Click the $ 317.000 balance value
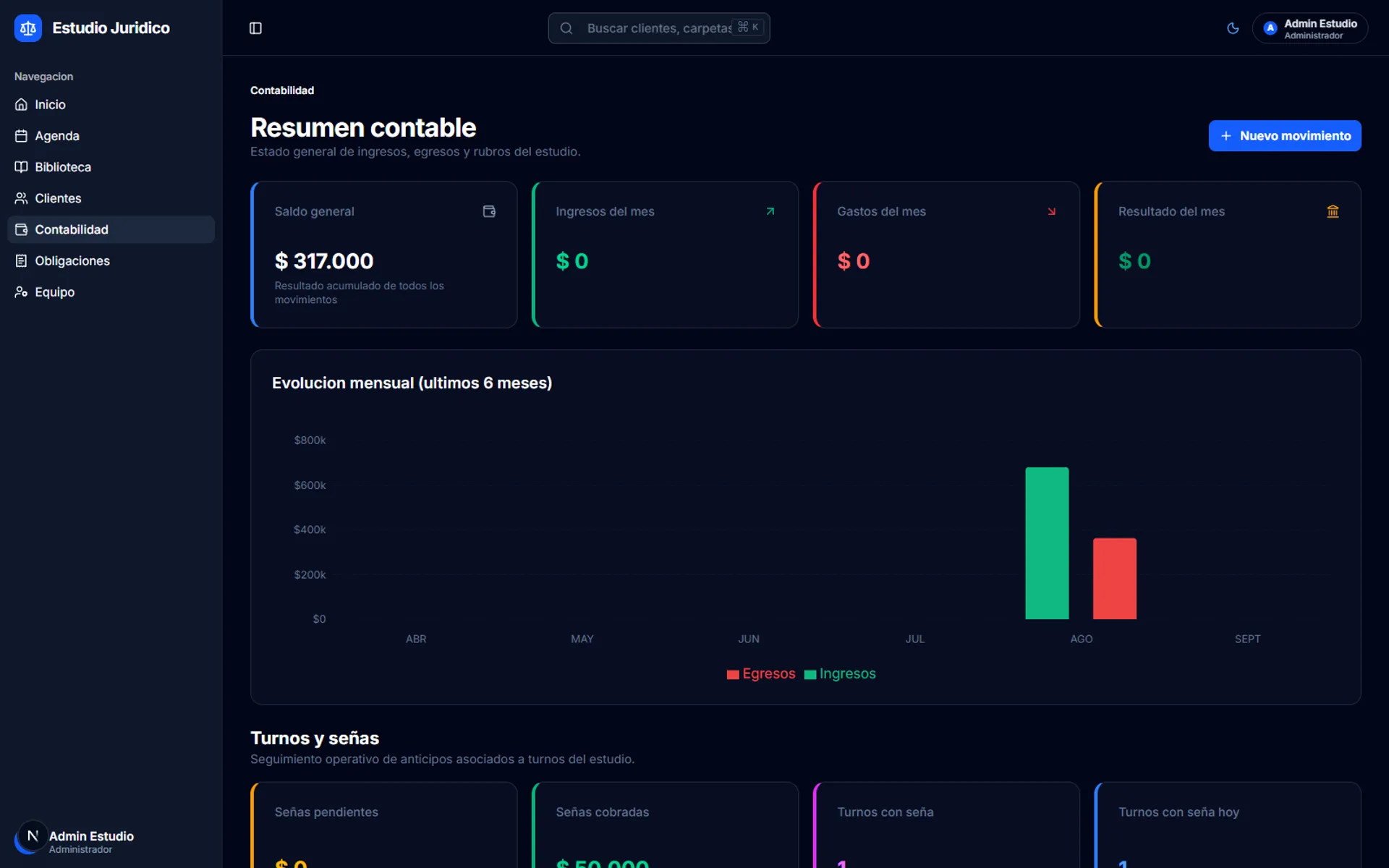The width and height of the screenshot is (1389, 868). (x=324, y=261)
